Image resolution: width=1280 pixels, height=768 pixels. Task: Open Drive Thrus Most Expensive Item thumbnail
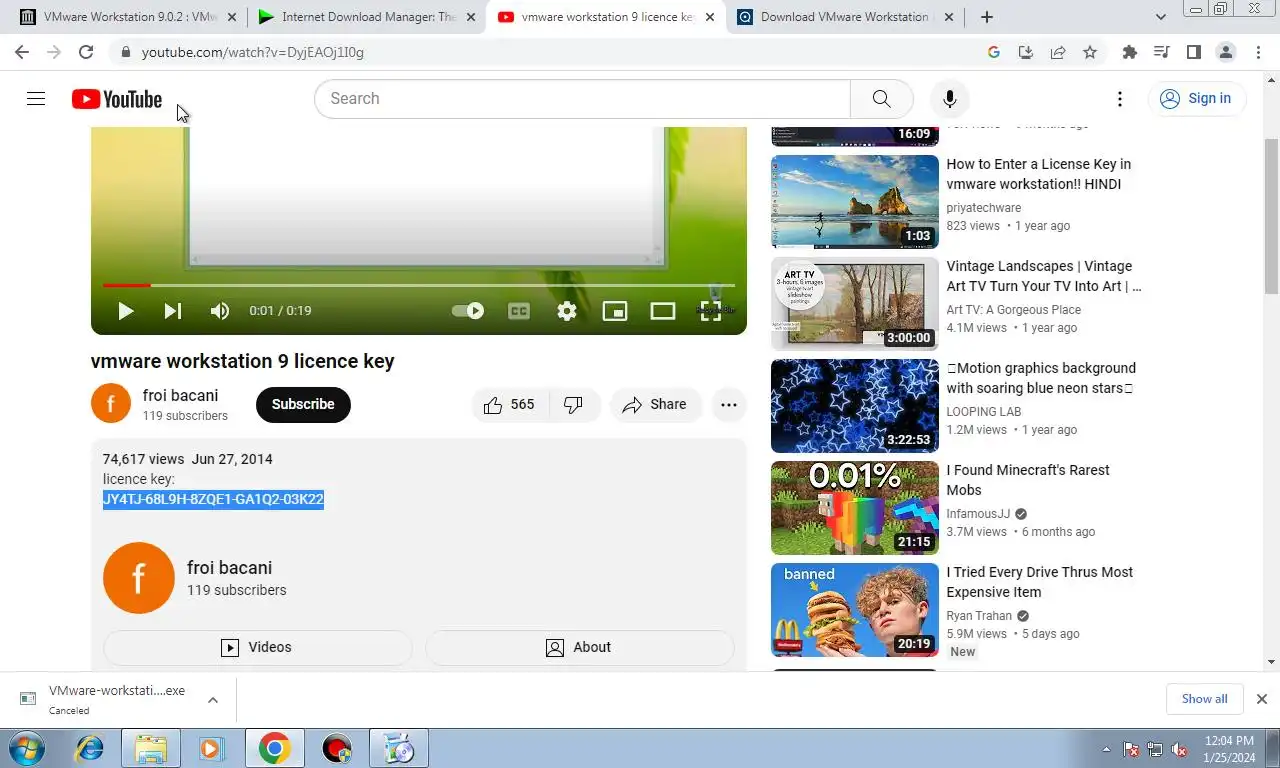pyautogui.click(x=855, y=609)
